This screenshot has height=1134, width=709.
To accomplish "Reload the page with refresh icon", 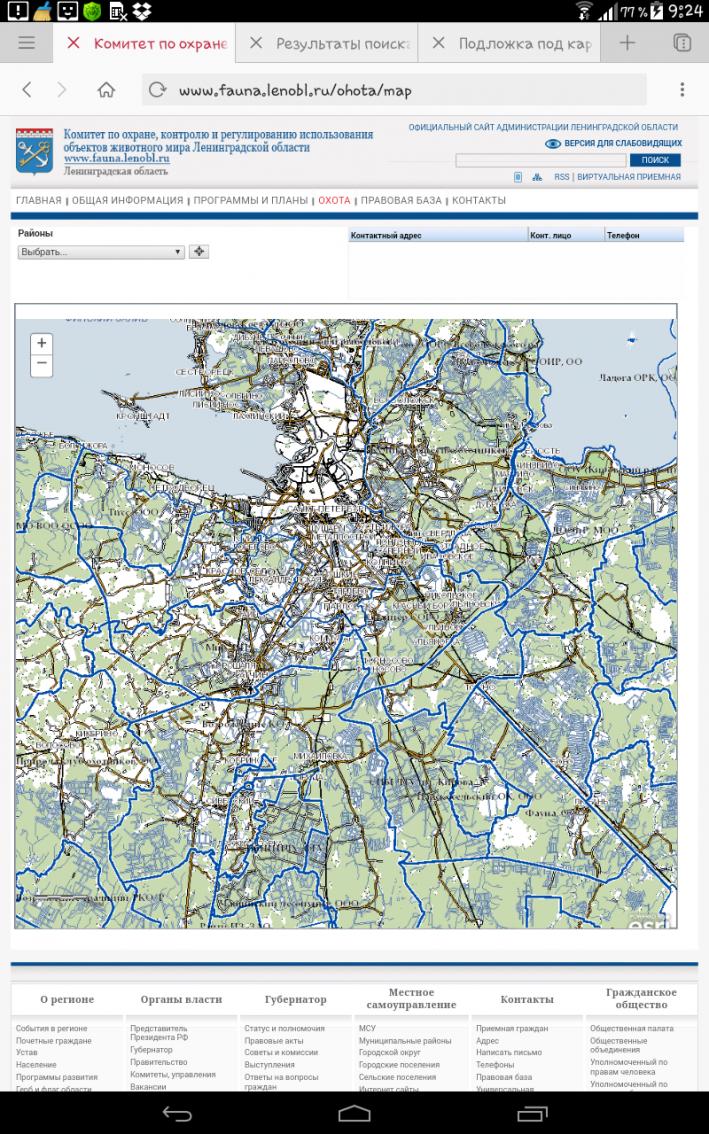I will tap(157, 90).
